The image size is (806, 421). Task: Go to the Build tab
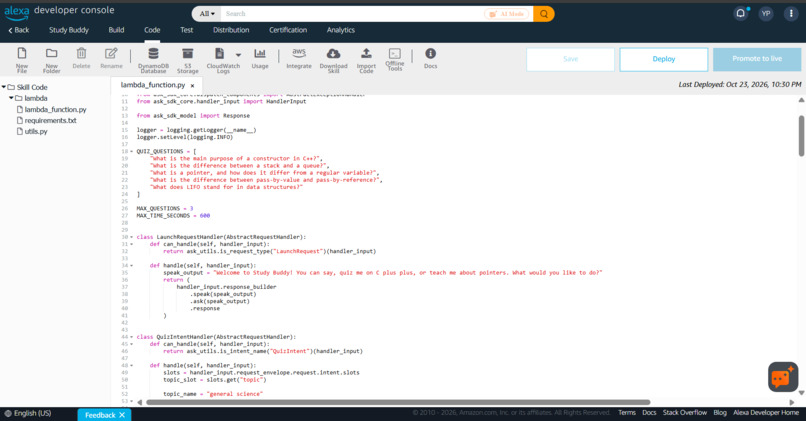click(116, 30)
